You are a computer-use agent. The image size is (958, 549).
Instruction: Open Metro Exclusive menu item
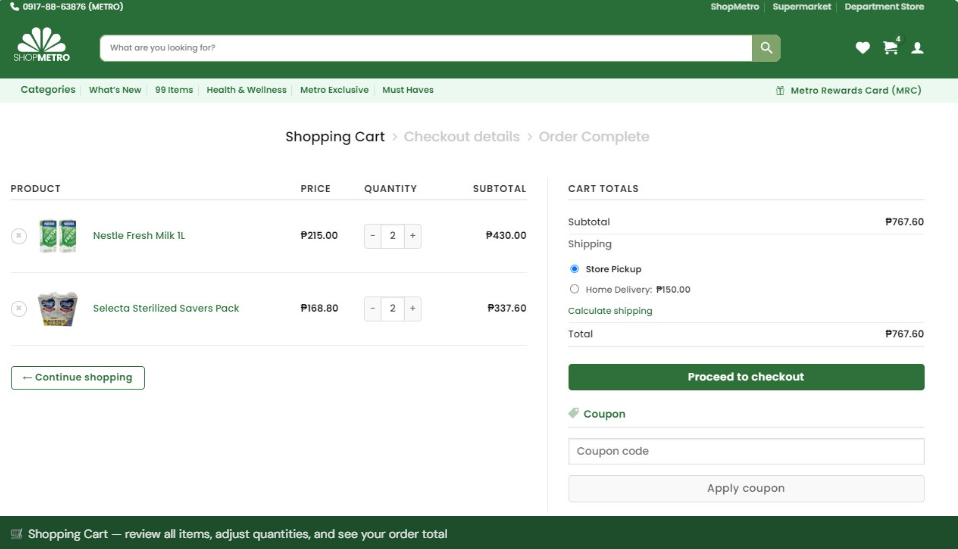pyautogui.click(x=334, y=90)
